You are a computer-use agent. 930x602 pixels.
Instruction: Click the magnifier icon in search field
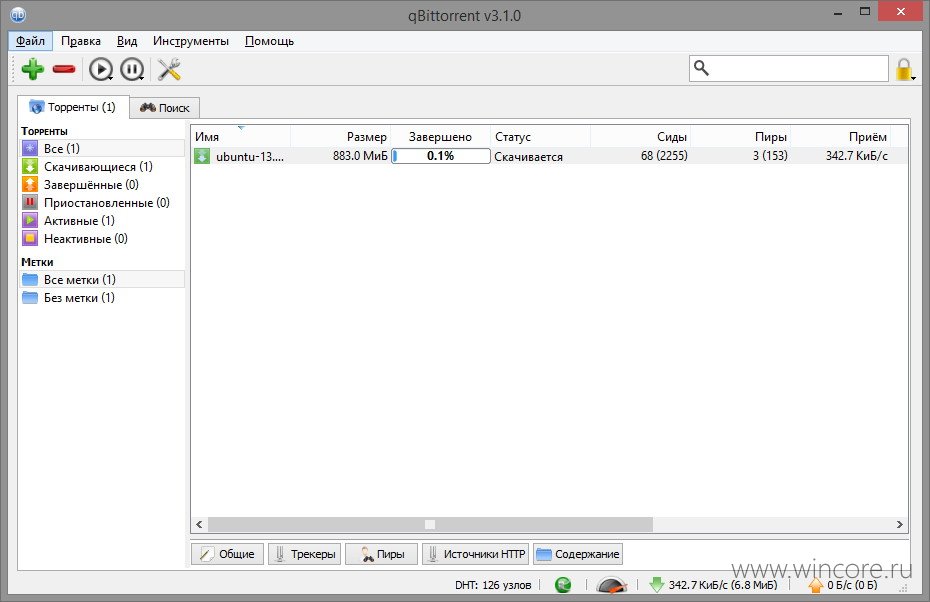pos(701,68)
